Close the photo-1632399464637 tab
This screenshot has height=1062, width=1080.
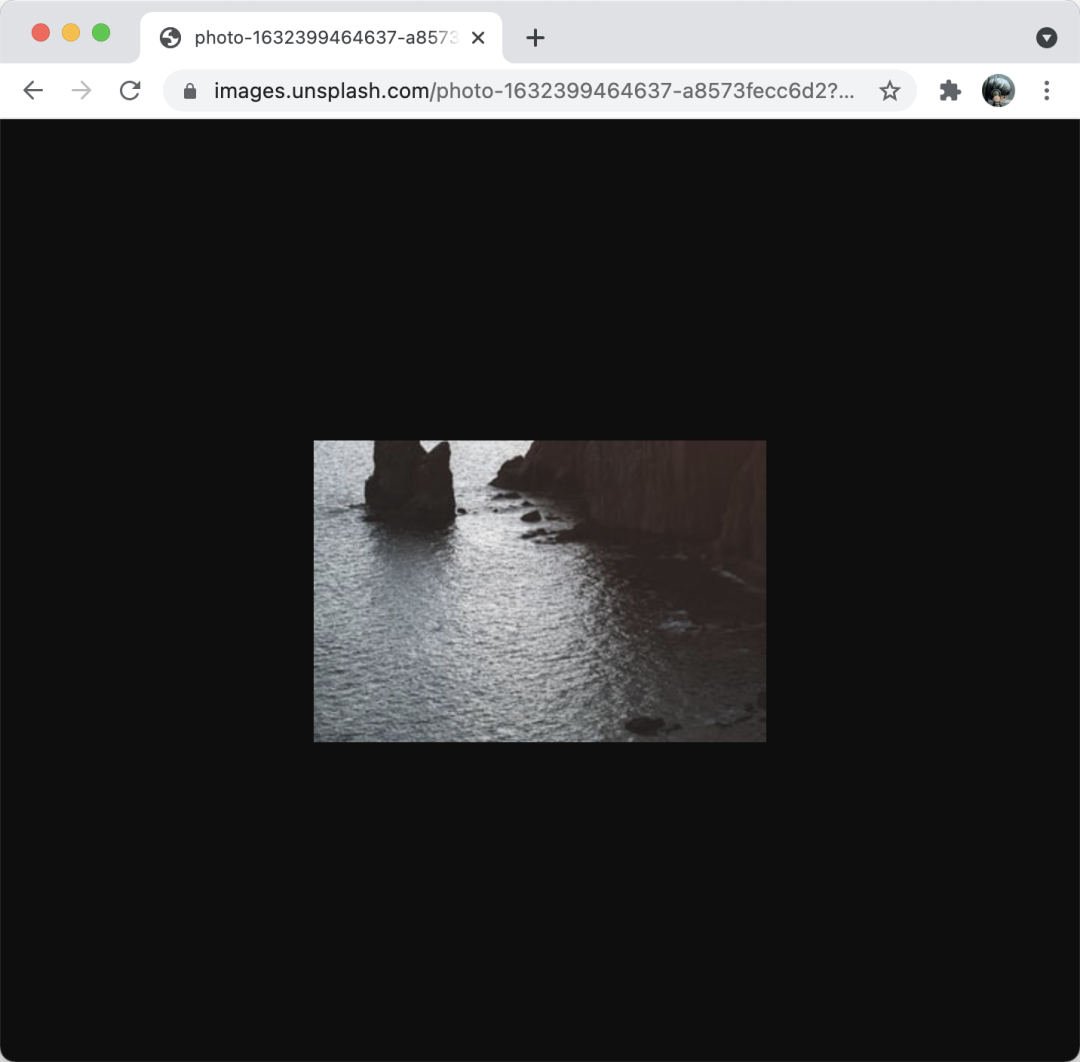[478, 38]
